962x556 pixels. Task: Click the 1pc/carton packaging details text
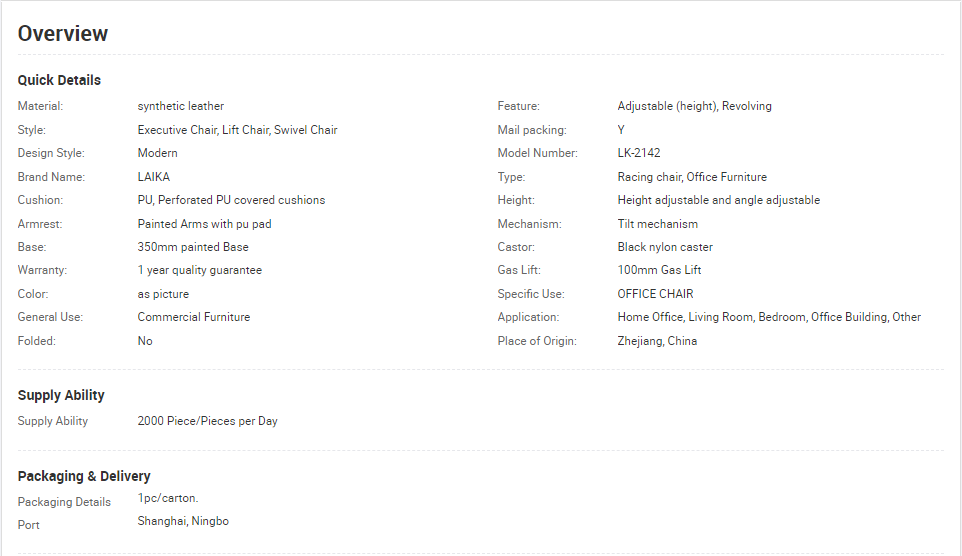tap(167, 498)
